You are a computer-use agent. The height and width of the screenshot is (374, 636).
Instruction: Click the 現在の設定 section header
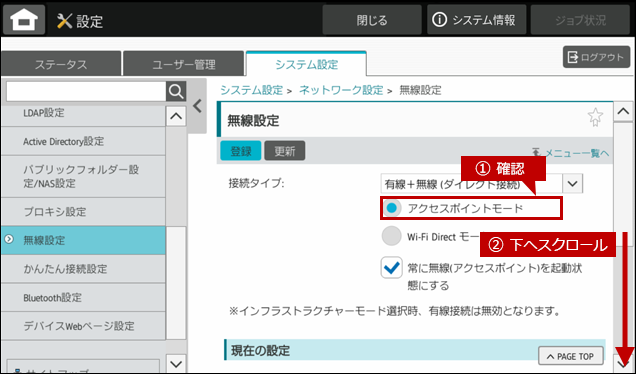(x=415, y=350)
